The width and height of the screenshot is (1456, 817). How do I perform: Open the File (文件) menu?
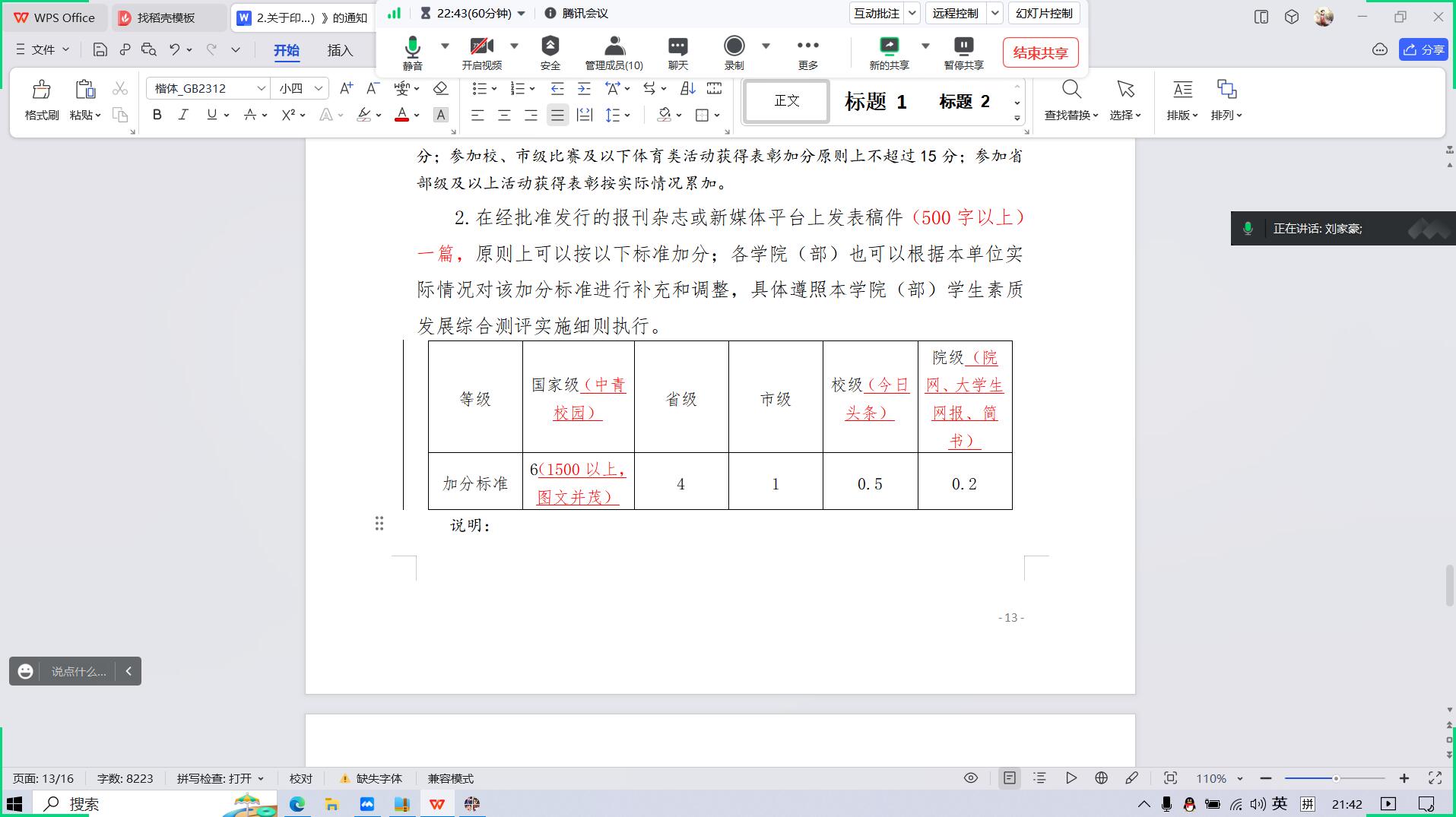click(x=43, y=49)
